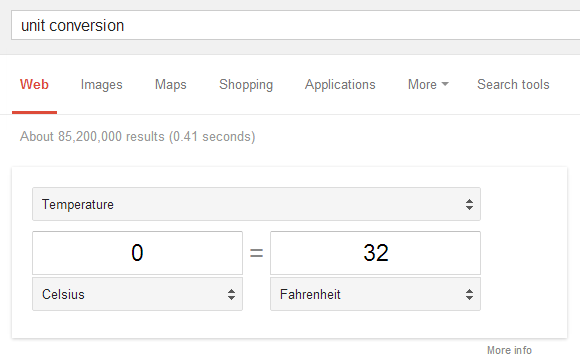Click the equals sign between values
Screen dimensions: 580x360
tap(256, 253)
